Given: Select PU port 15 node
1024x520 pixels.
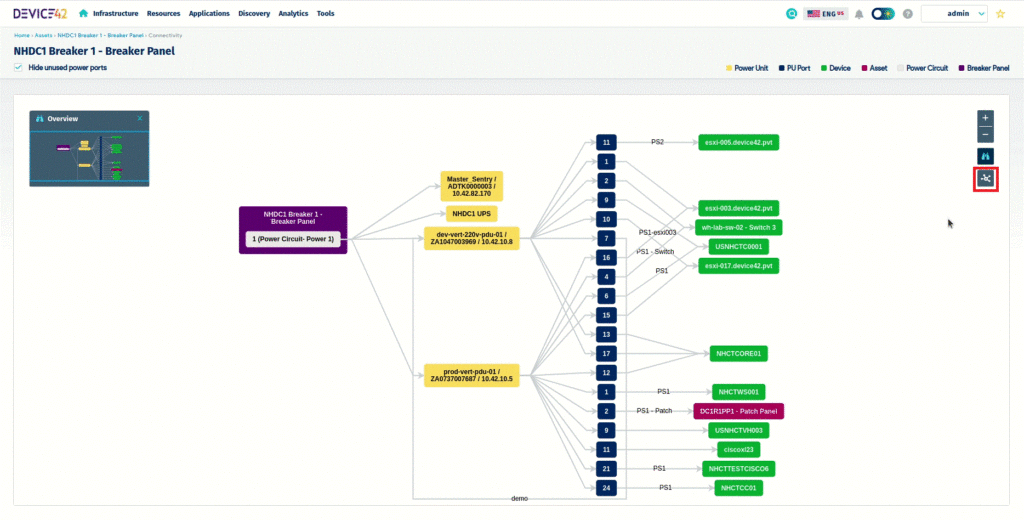Looking at the screenshot, I should click(x=606, y=316).
